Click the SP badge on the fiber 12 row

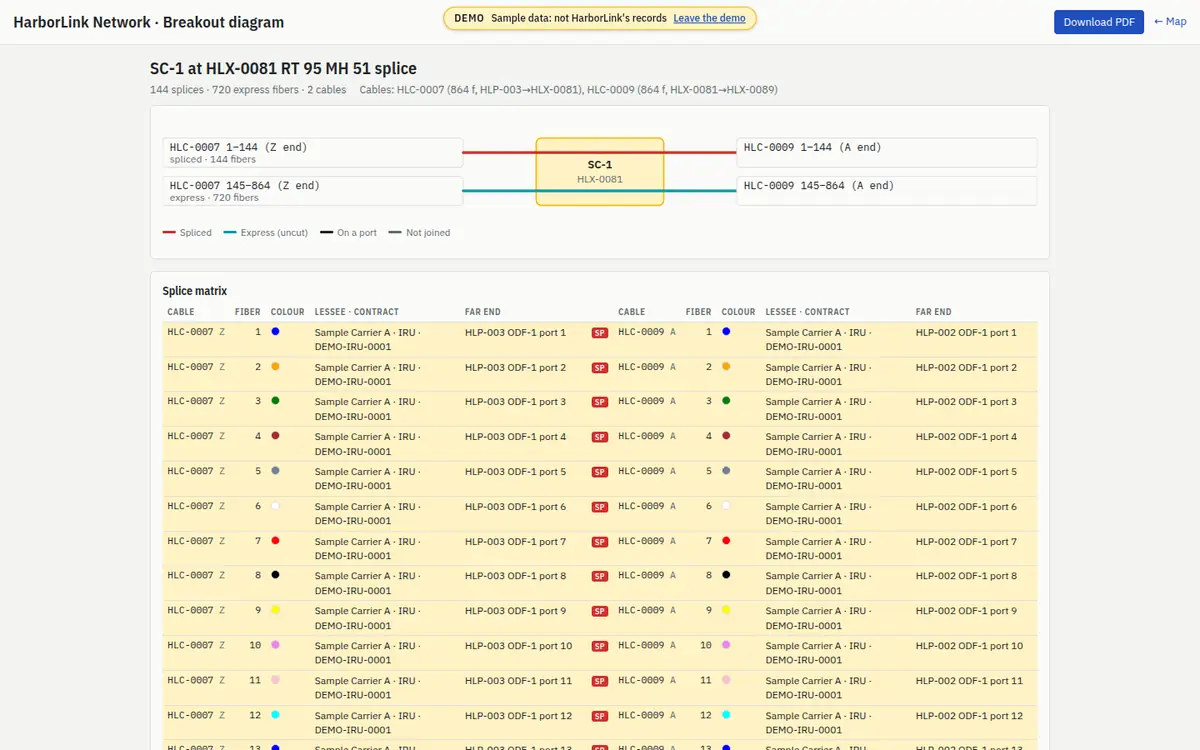600,716
